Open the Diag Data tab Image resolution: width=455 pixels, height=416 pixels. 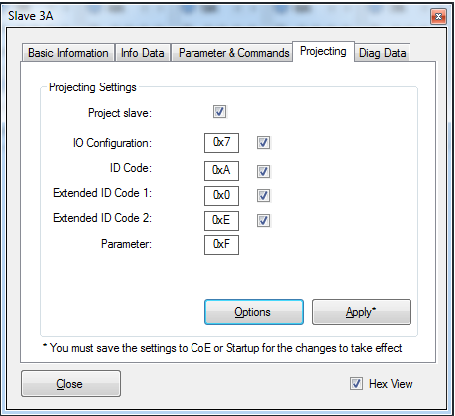382,53
